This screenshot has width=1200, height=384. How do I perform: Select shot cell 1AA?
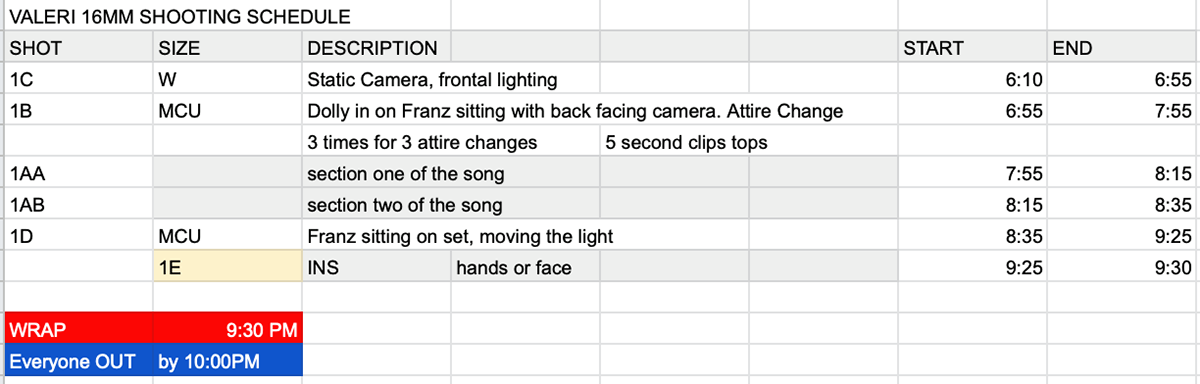[78, 175]
